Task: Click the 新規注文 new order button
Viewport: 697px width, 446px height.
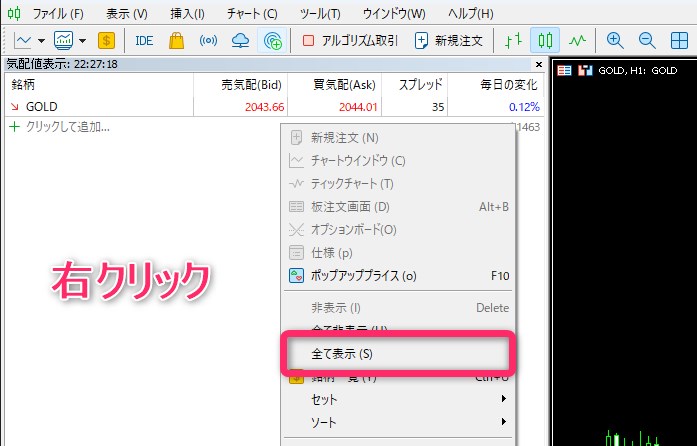Action: pos(448,41)
